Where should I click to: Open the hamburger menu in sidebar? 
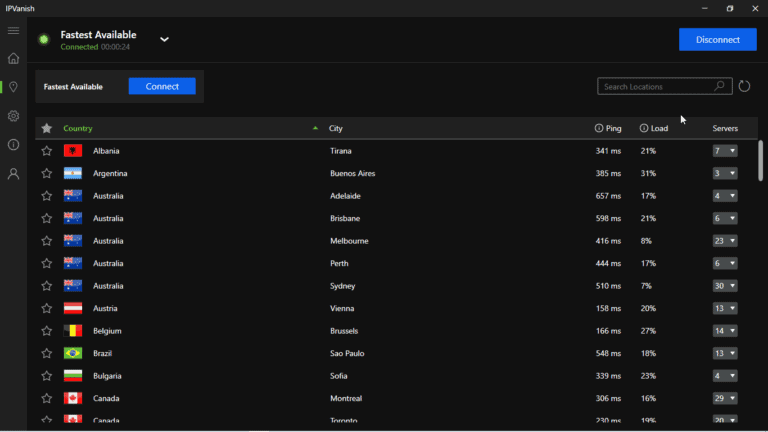point(13,31)
